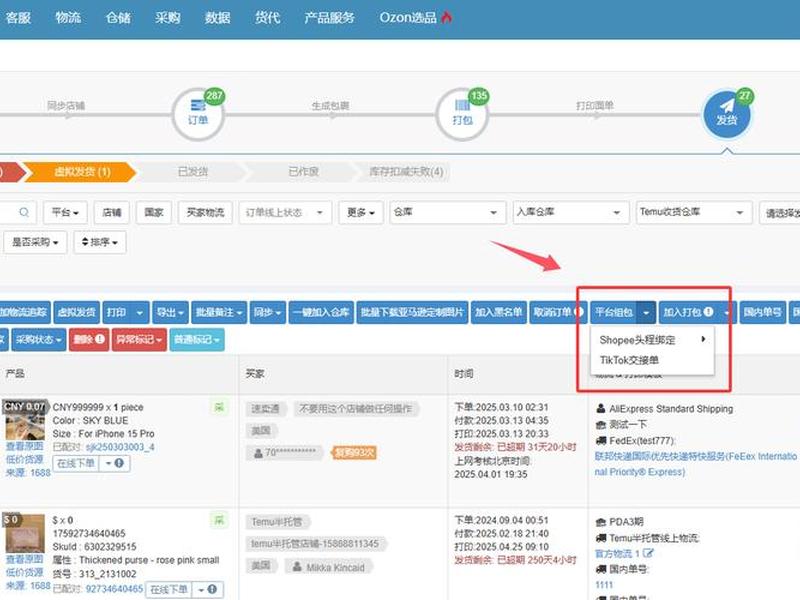Screen dimensions: 800x600
Task: Click the 店铺 filter button
Action: point(112,212)
